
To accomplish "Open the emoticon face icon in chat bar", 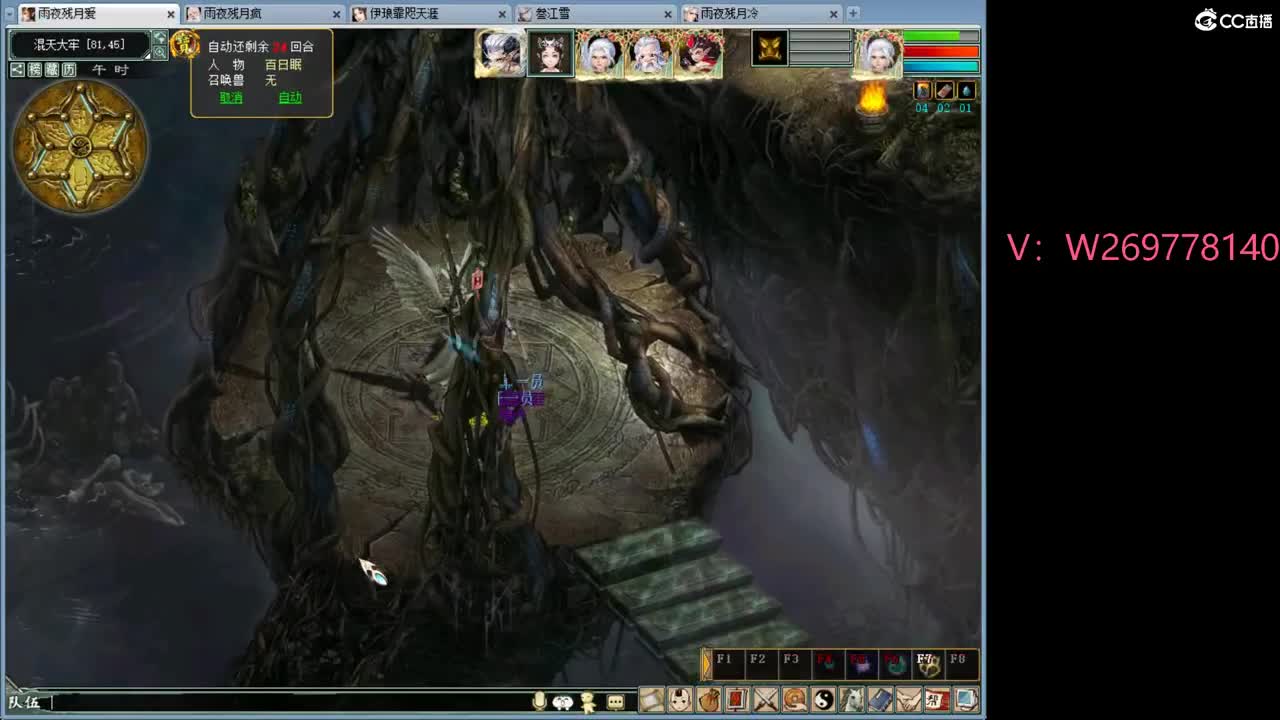I will pos(563,702).
